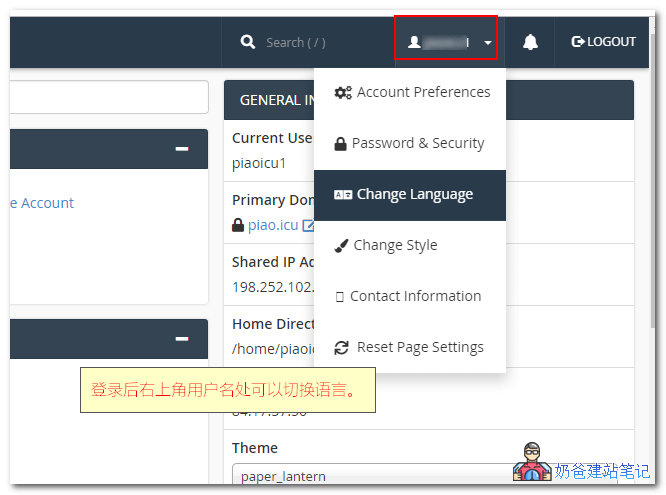Edit primary domain via pencil icon

pos(308,225)
